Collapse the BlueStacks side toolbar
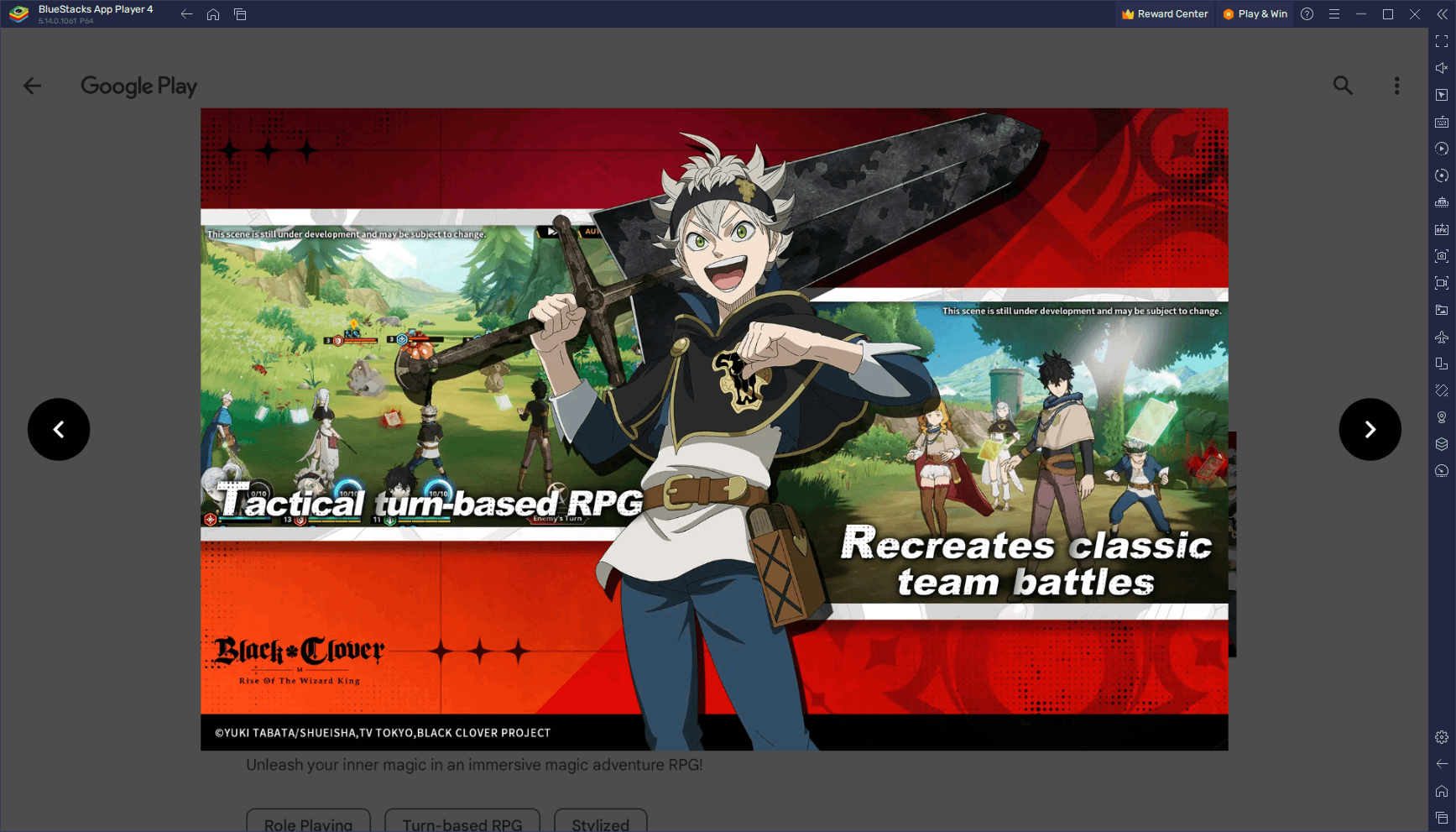 [1442, 14]
